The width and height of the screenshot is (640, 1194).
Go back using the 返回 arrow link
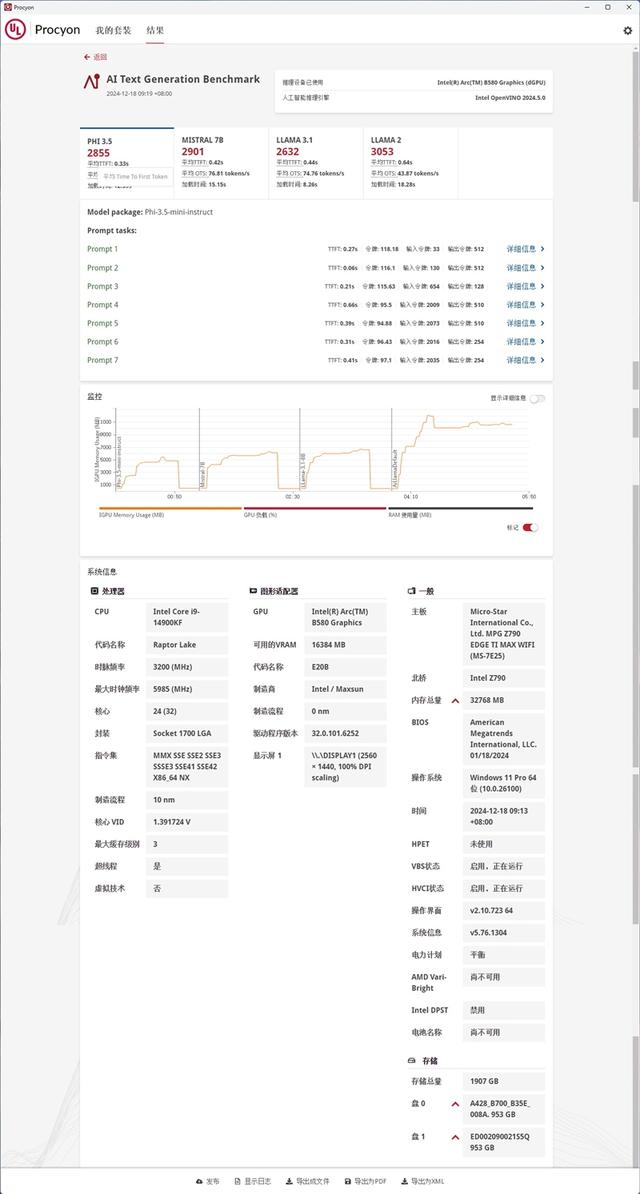(x=95, y=57)
